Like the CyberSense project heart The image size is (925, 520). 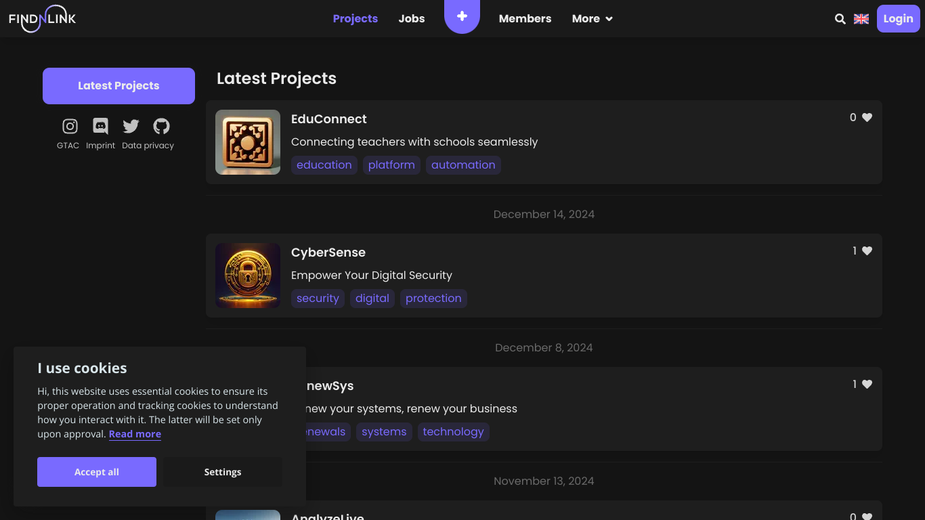(x=867, y=251)
